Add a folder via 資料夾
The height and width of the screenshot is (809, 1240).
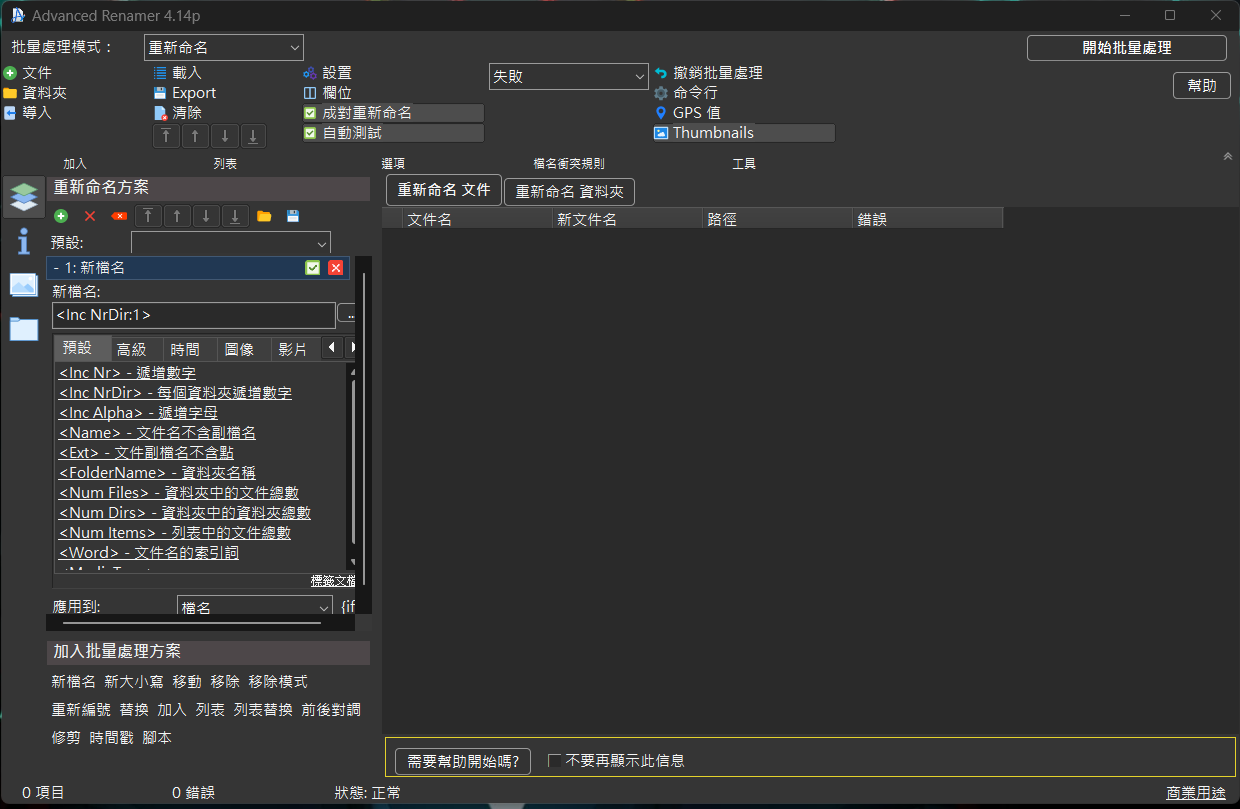click(35, 93)
